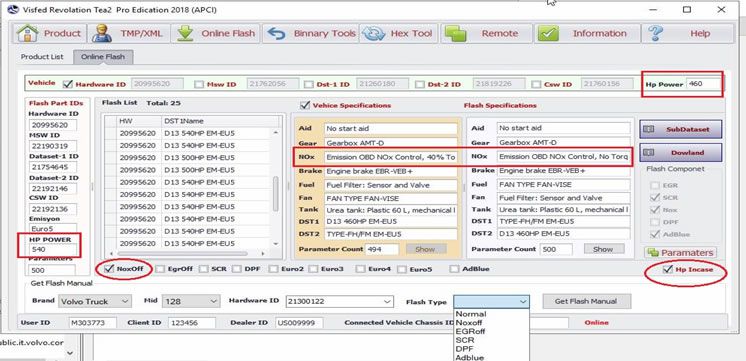This screenshot has width=746, height=361.
Task: Open the Brand Volvo Truck dropdown
Action: coord(95,302)
